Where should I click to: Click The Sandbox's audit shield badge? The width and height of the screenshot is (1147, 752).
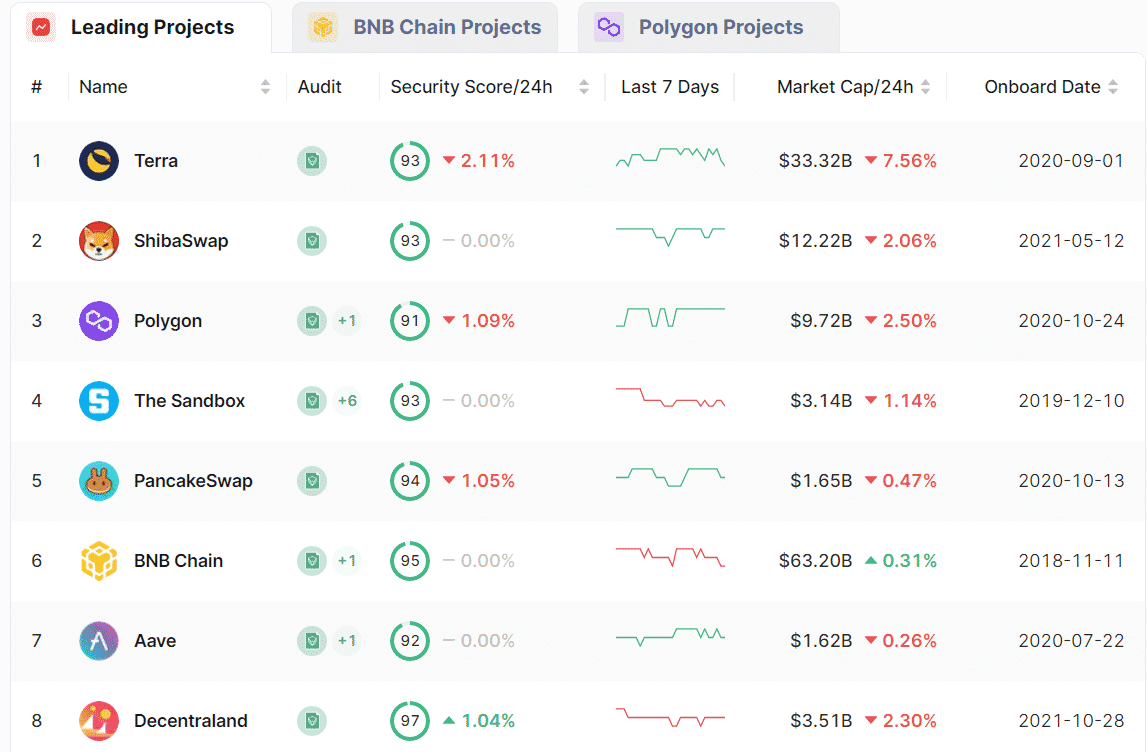pyautogui.click(x=312, y=401)
